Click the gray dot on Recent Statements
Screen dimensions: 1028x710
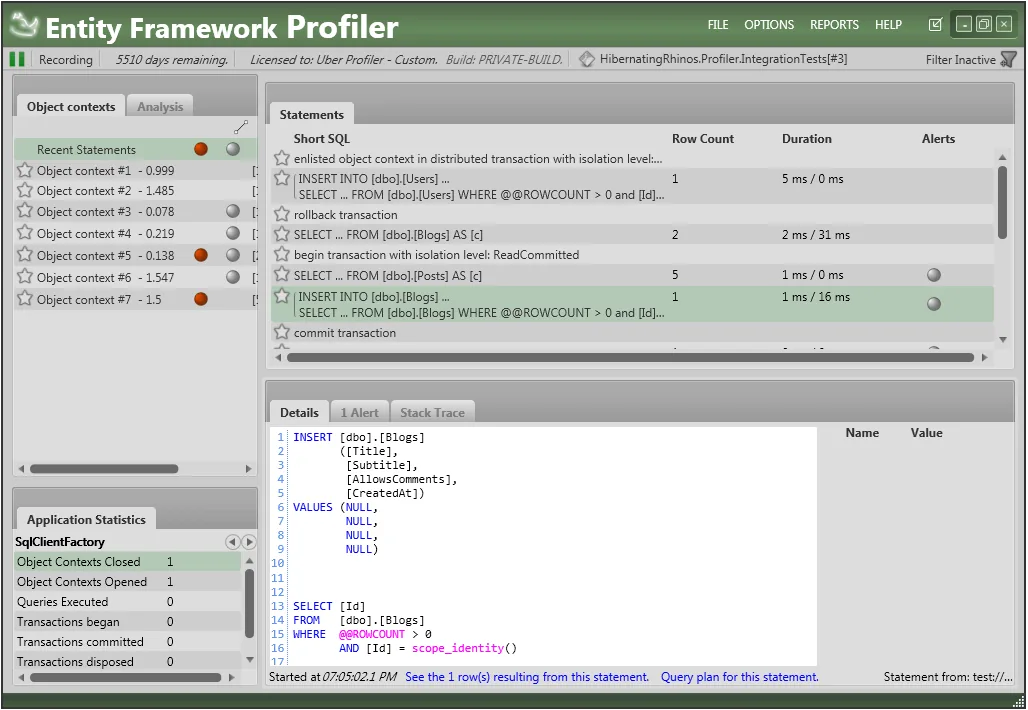233,149
